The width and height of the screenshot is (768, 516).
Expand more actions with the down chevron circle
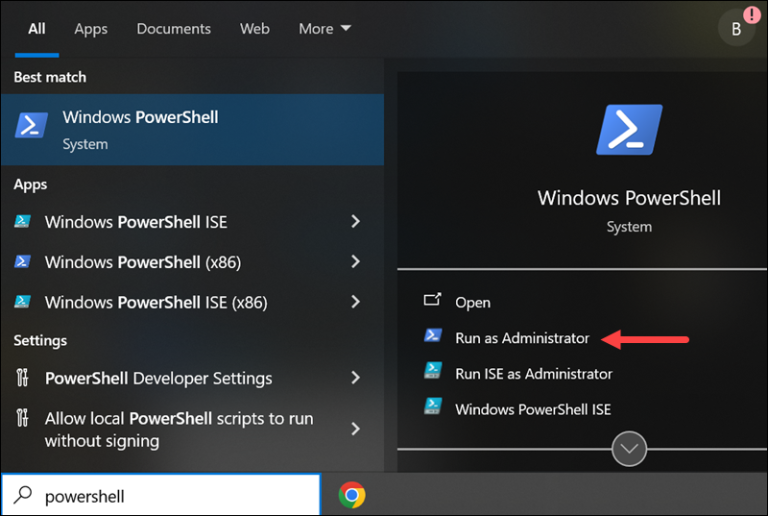[629, 448]
